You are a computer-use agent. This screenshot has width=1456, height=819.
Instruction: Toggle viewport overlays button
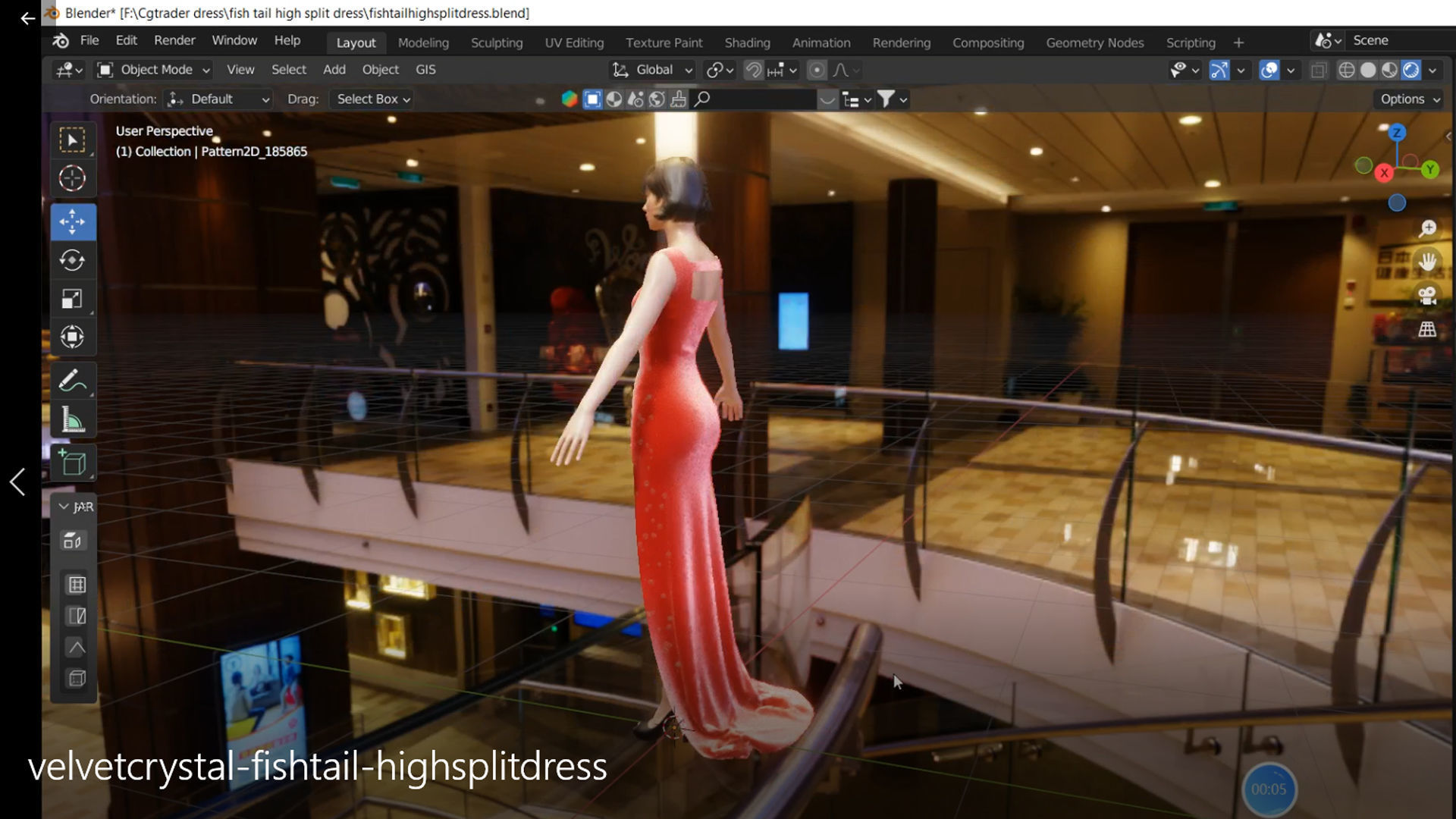click(1269, 71)
